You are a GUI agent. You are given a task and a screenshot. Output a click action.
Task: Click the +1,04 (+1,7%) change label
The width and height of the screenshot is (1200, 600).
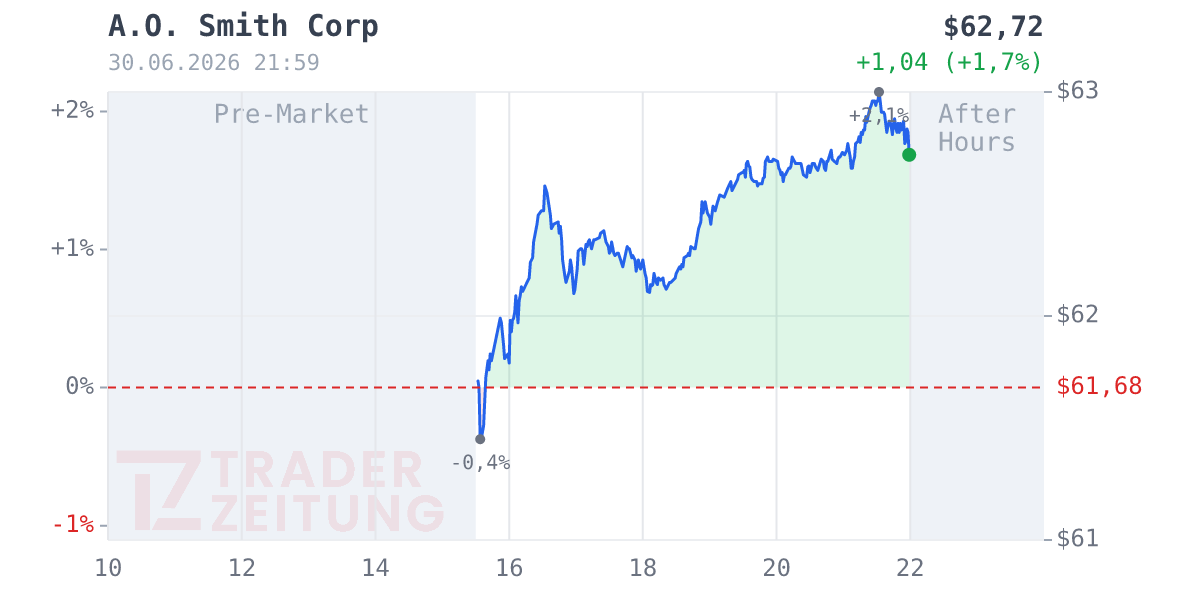949,62
